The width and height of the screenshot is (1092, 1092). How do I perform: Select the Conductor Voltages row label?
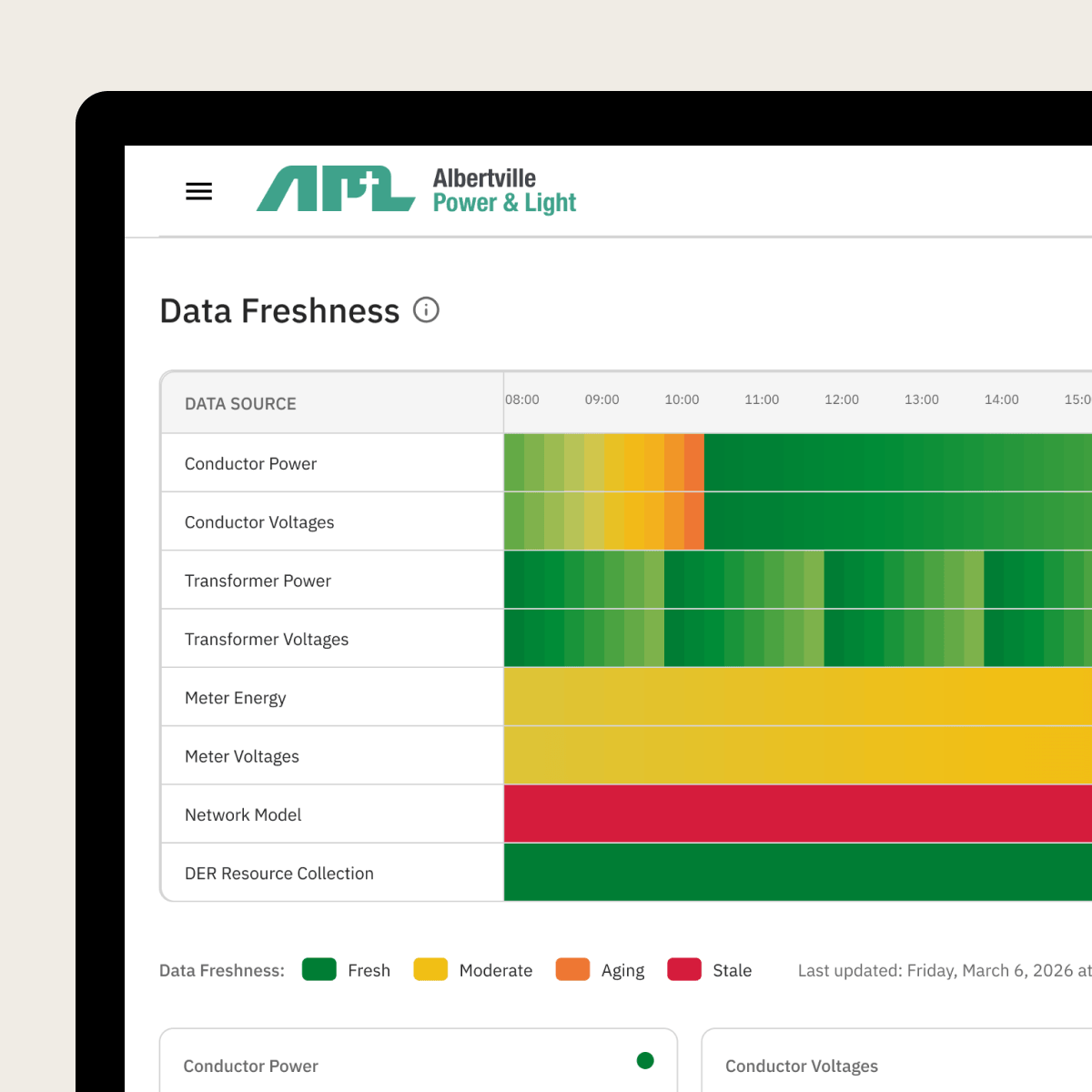(x=259, y=522)
